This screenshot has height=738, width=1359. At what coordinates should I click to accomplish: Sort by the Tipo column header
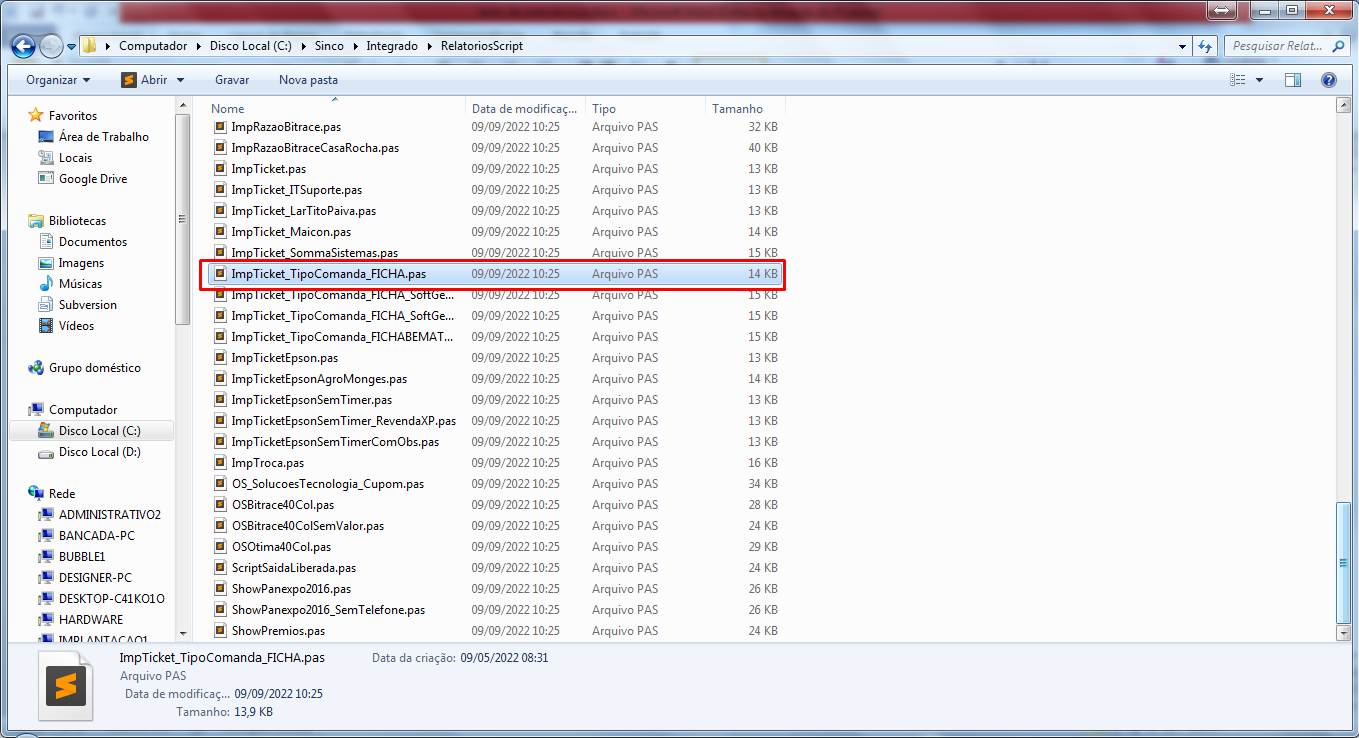604,108
